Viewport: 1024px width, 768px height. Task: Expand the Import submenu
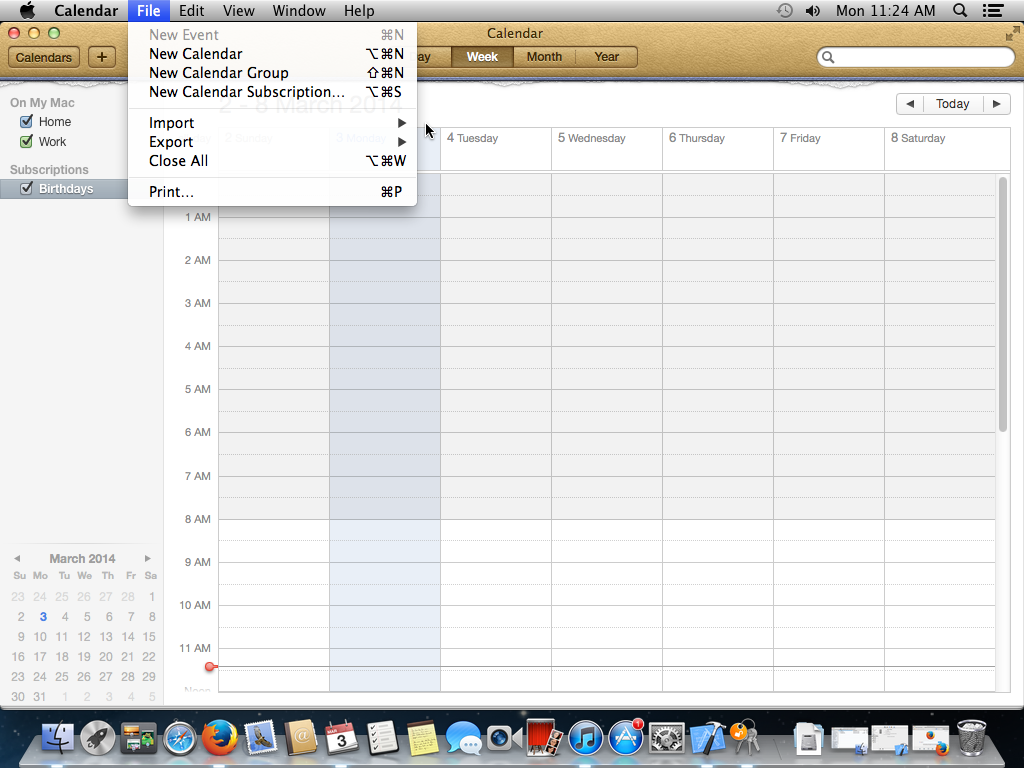point(272,123)
